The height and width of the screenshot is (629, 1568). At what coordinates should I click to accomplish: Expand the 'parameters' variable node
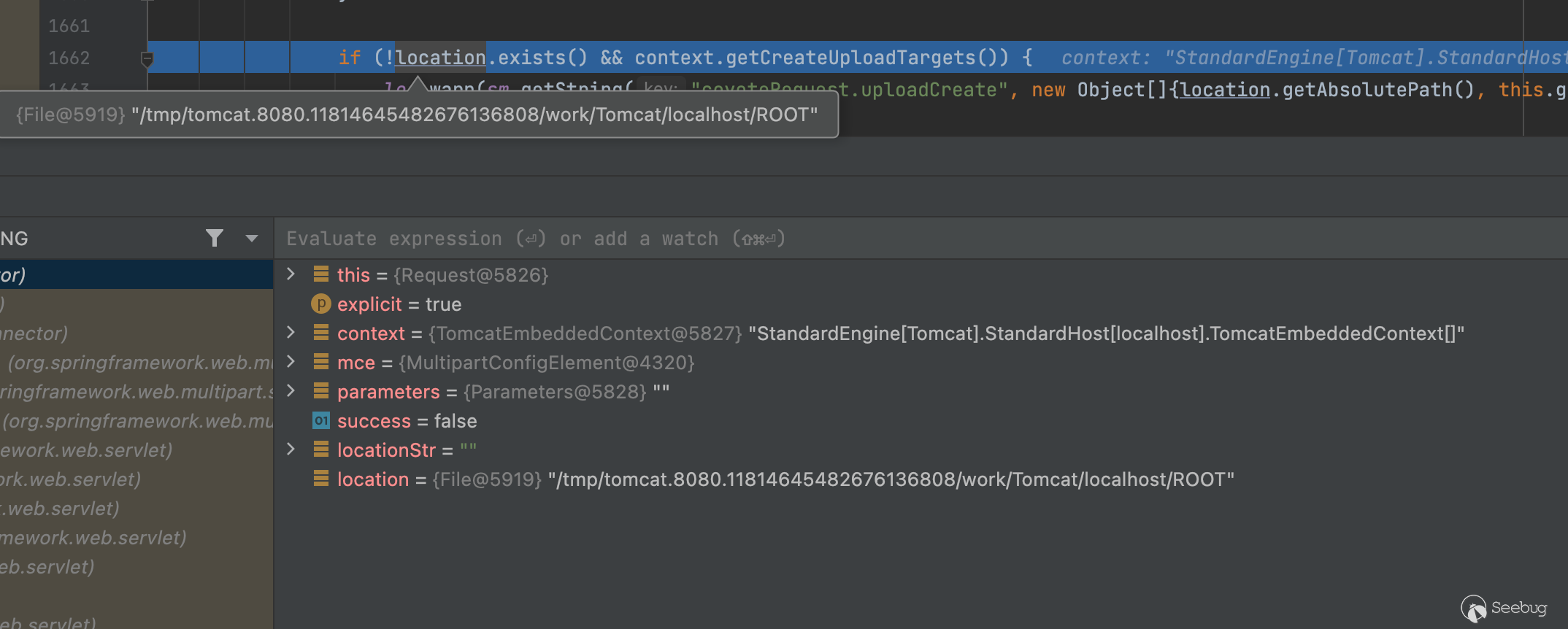(291, 391)
